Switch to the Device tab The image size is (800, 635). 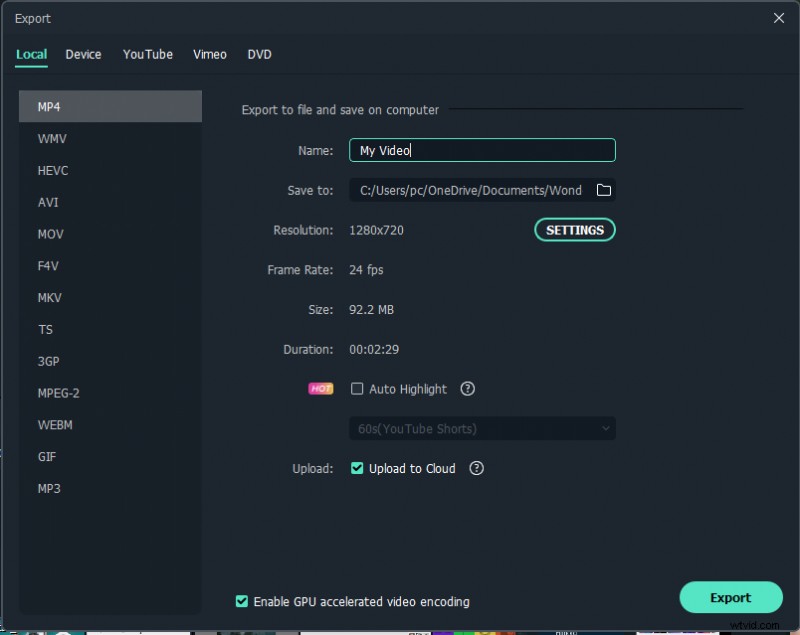pyautogui.click(x=83, y=54)
